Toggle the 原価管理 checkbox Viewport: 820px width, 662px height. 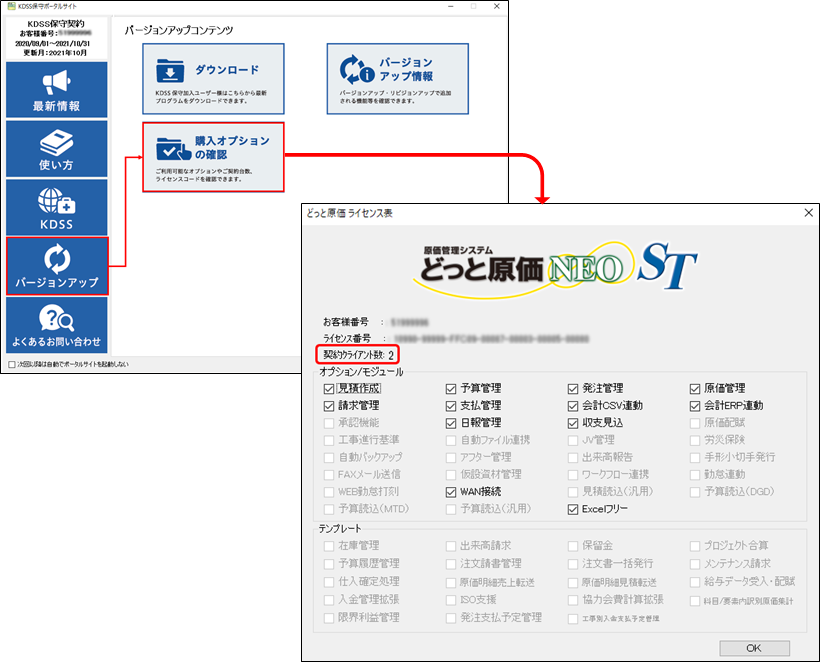[694, 389]
